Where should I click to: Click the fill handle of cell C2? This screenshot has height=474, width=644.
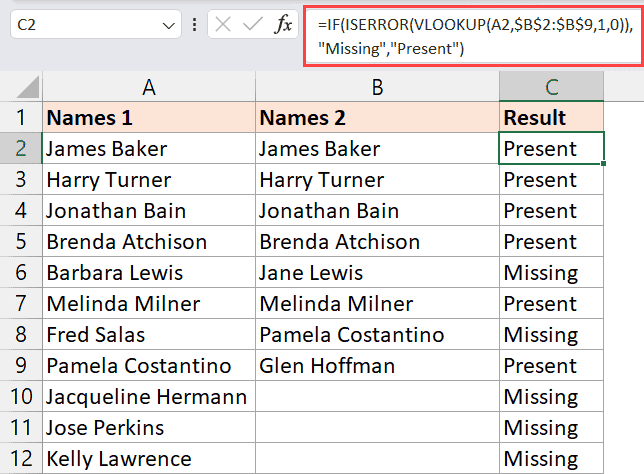[x=603, y=164]
